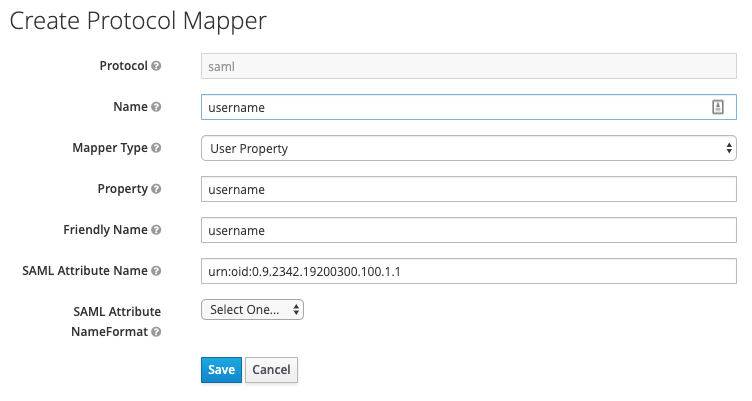The width and height of the screenshot is (752, 401).
Task: Click into the Friendly Name text field
Action: (x=469, y=230)
